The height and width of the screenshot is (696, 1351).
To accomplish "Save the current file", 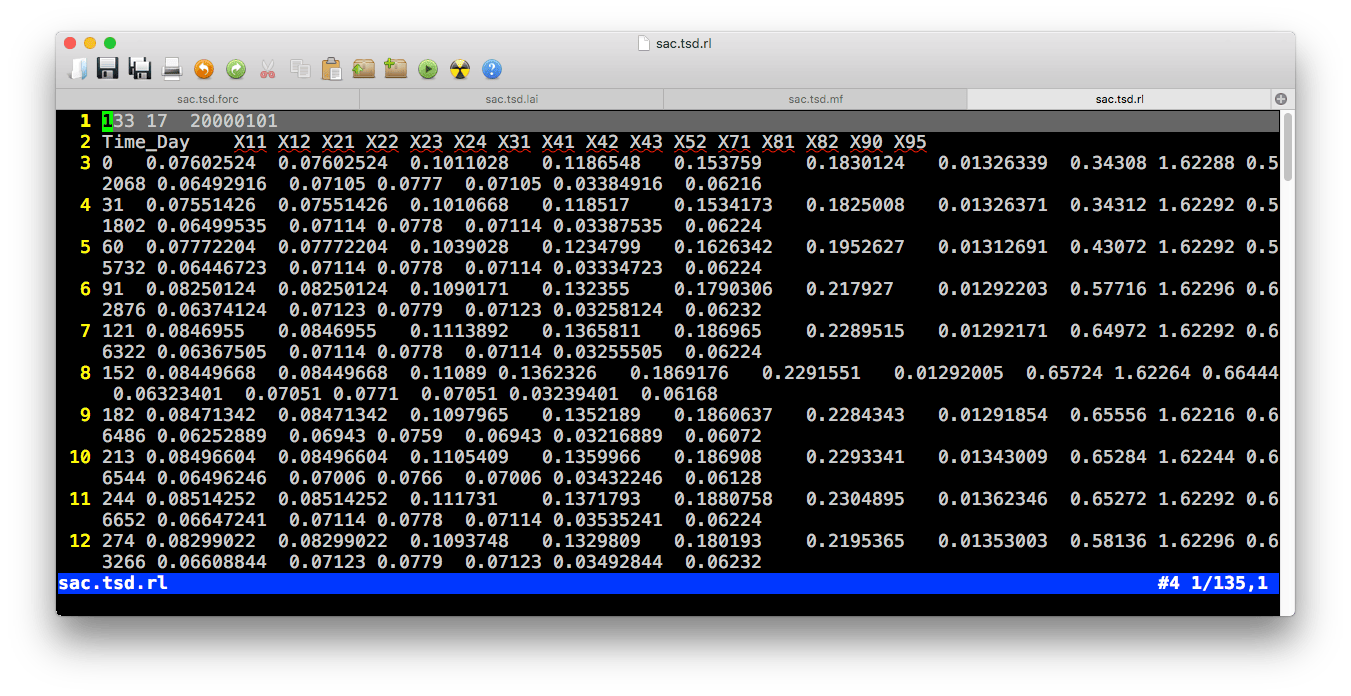I will [108, 69].
